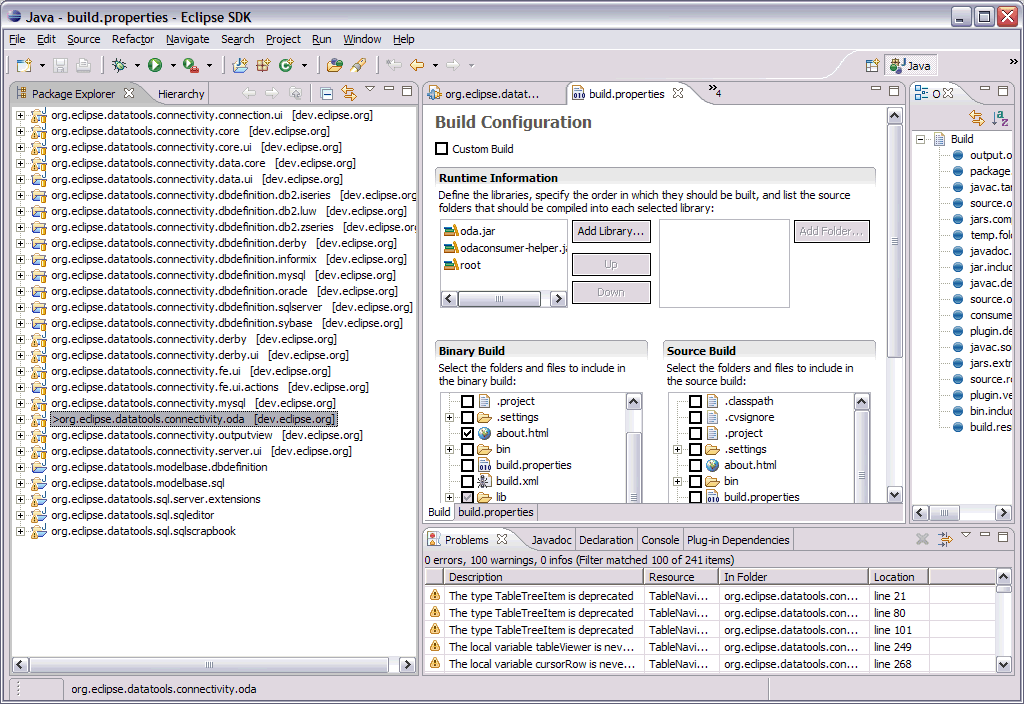The height and width of the screenshot is (704, 1024).
Task: Sort Problems by Location column header
Action: click(x=898, y=577)
